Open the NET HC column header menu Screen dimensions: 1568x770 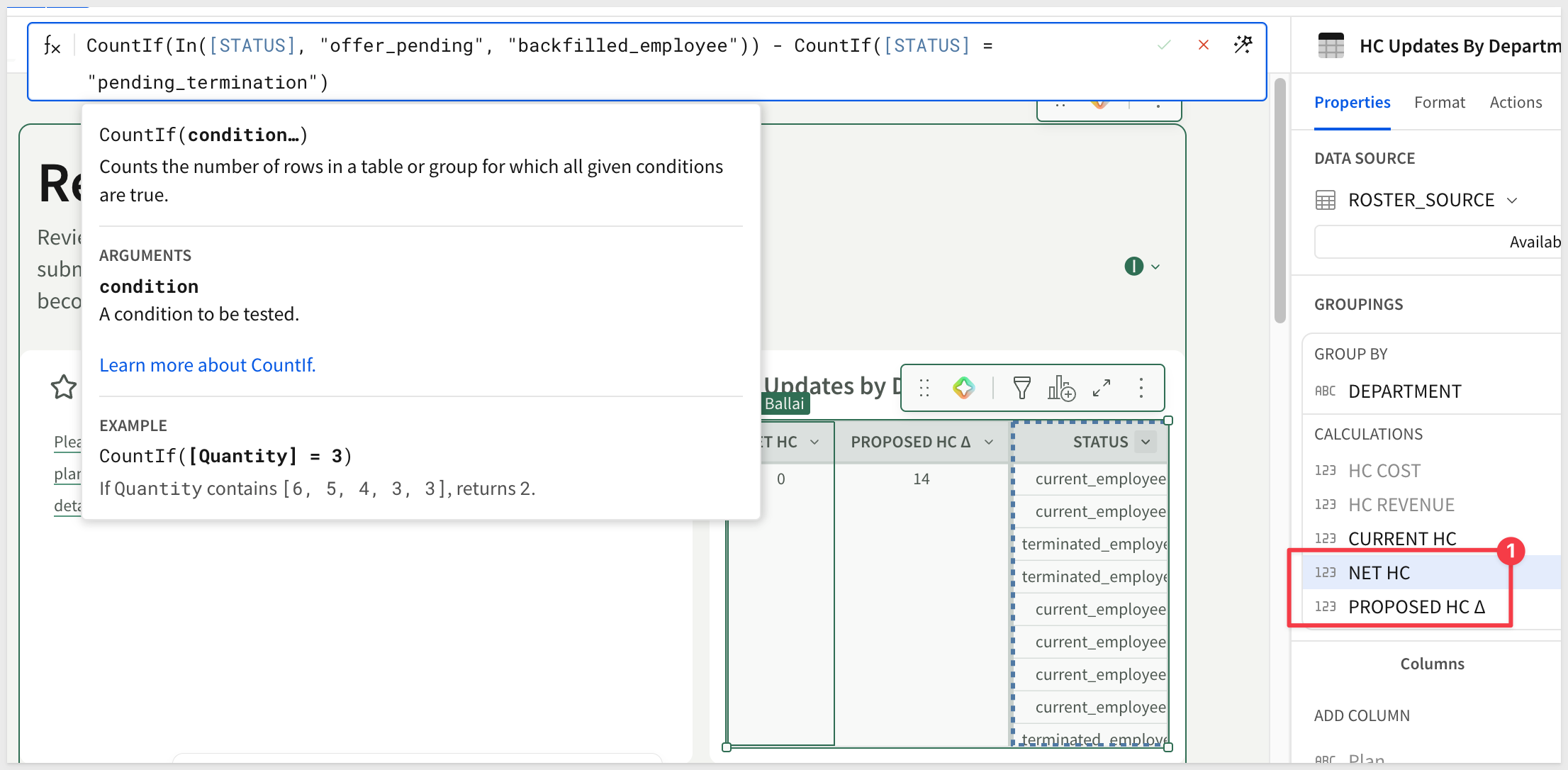[x=814, y=442]
